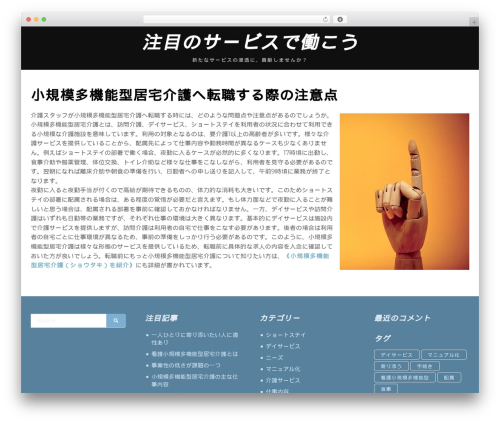Click the 手続き tag
The width and height of the screenshot is (500, 423).
click(x=425, y=366)
